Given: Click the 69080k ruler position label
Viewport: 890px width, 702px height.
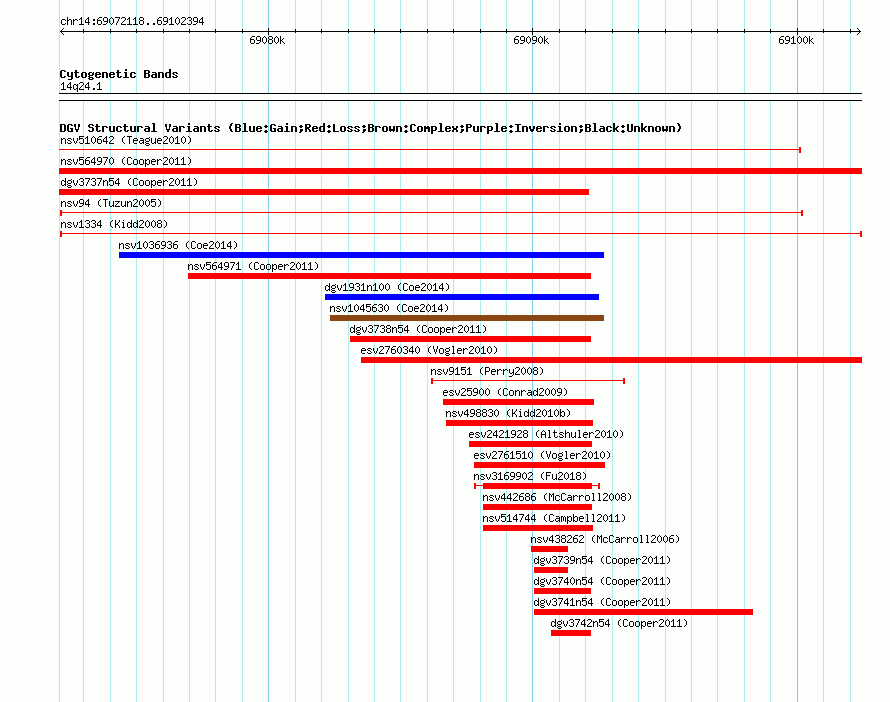Looking at the screenshot, I should point(267,40).
